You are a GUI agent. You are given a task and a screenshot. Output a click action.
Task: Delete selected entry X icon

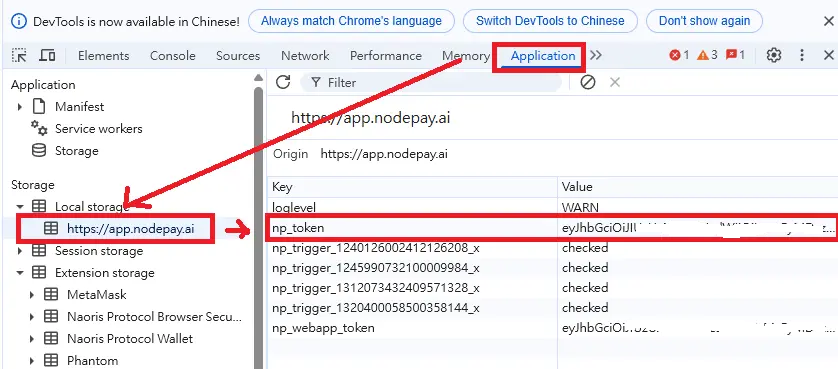pos(615,82)
